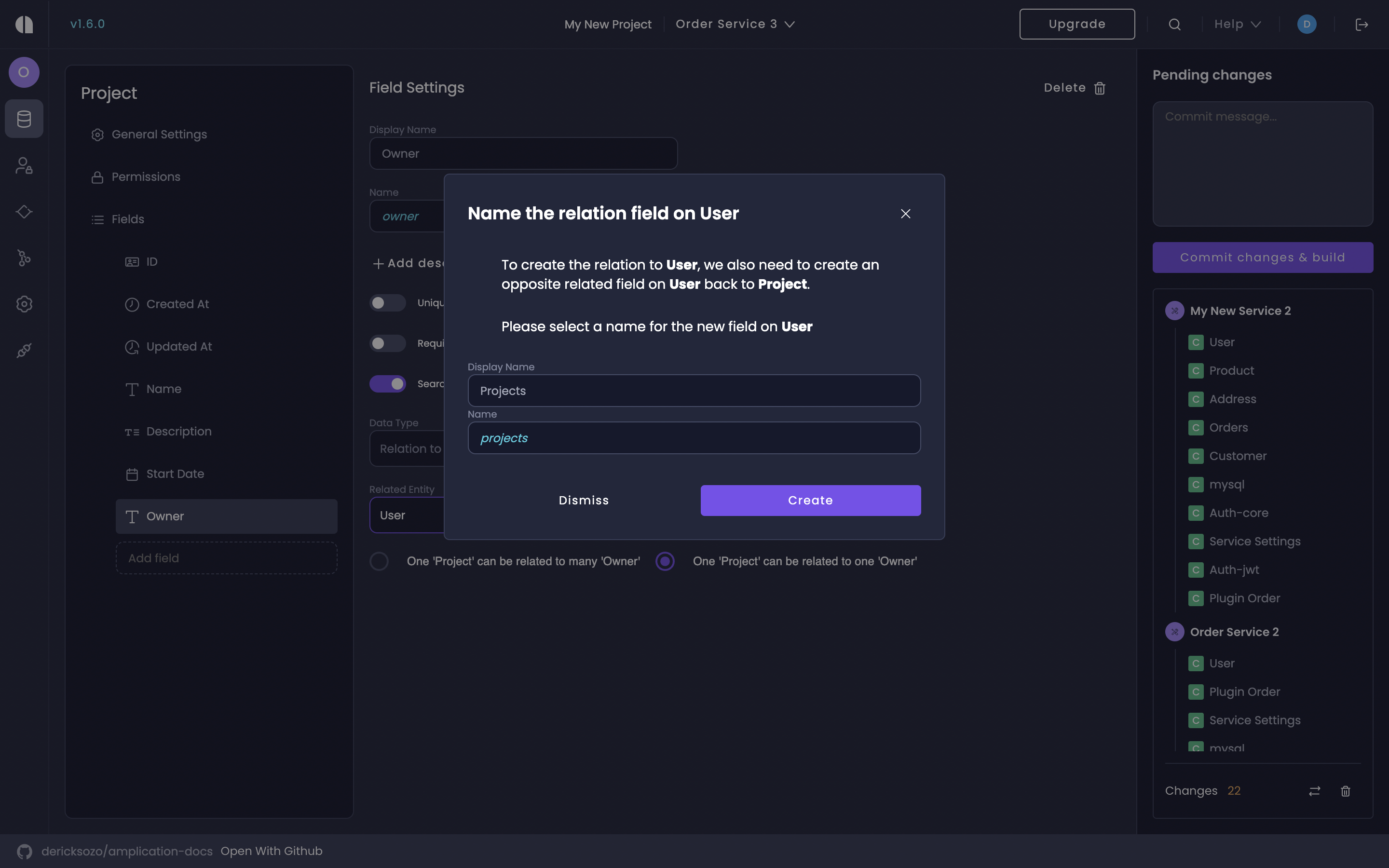Open the Entities database icon in sidebar

(24, 119)
